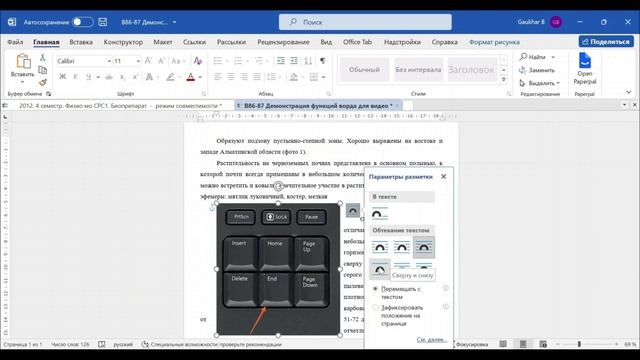
Task: Decrease paragraph indent
Action: 281,61
